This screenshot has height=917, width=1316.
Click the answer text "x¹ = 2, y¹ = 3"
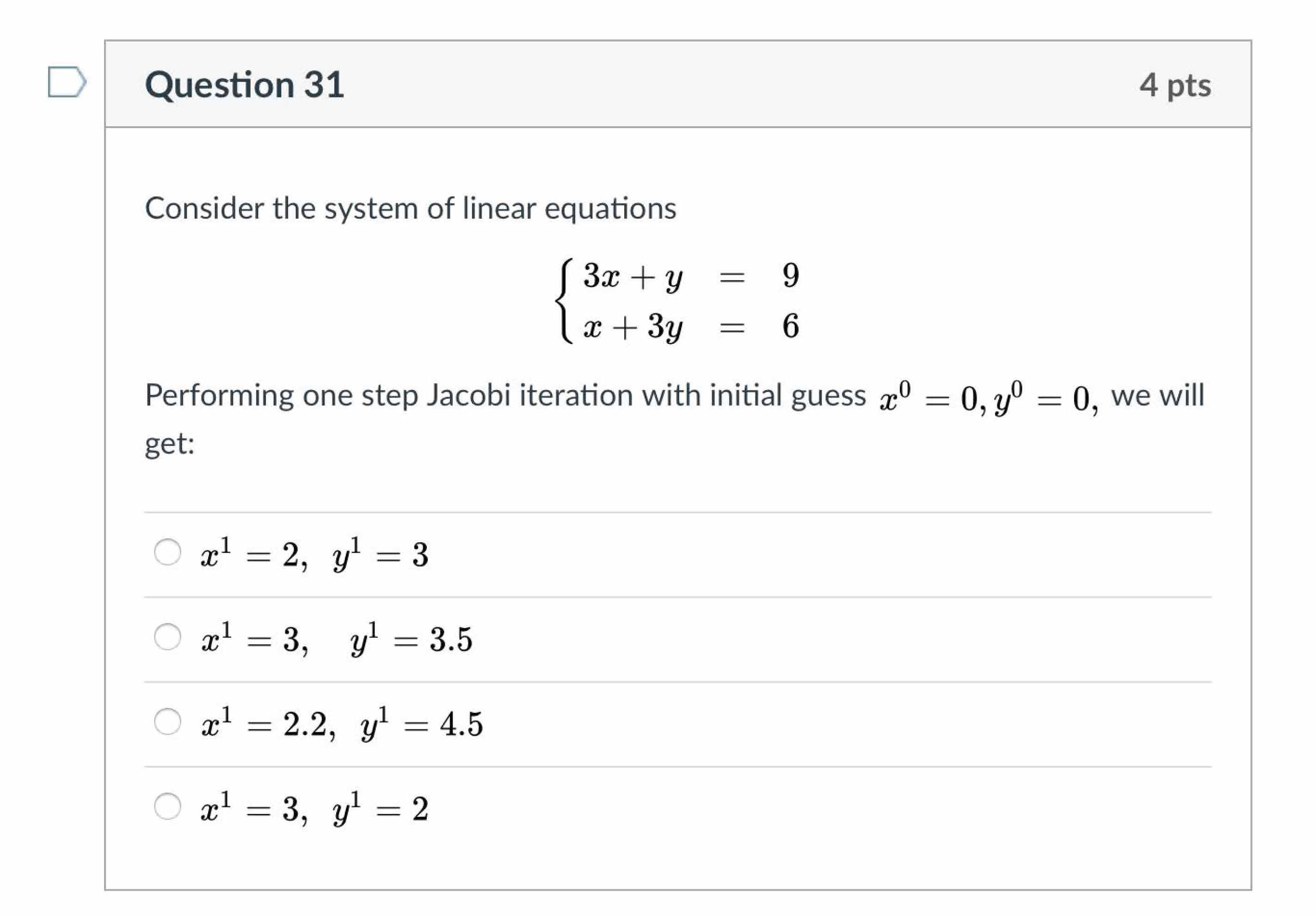click(314, 555)
